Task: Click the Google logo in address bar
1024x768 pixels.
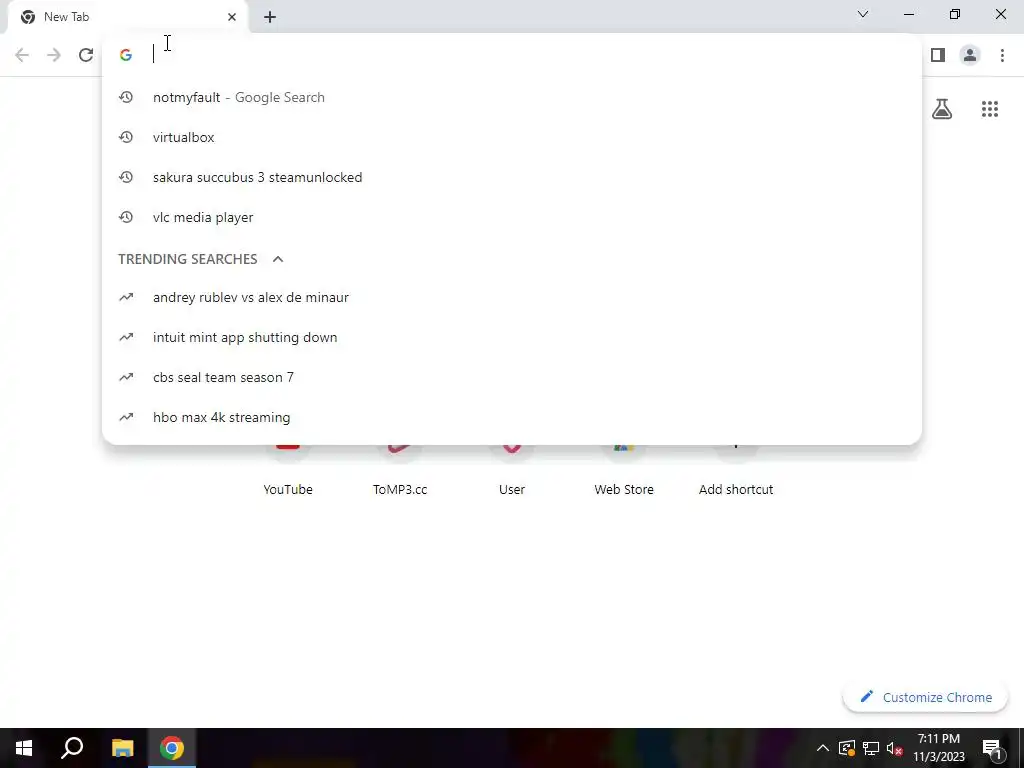Action: (x=126, y=55)
